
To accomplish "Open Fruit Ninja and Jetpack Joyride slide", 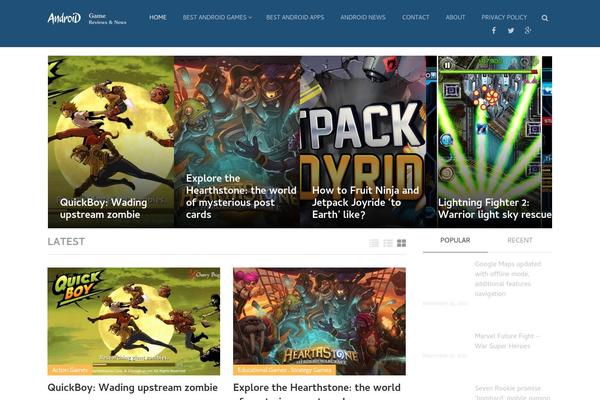I will tap(365, 202).
